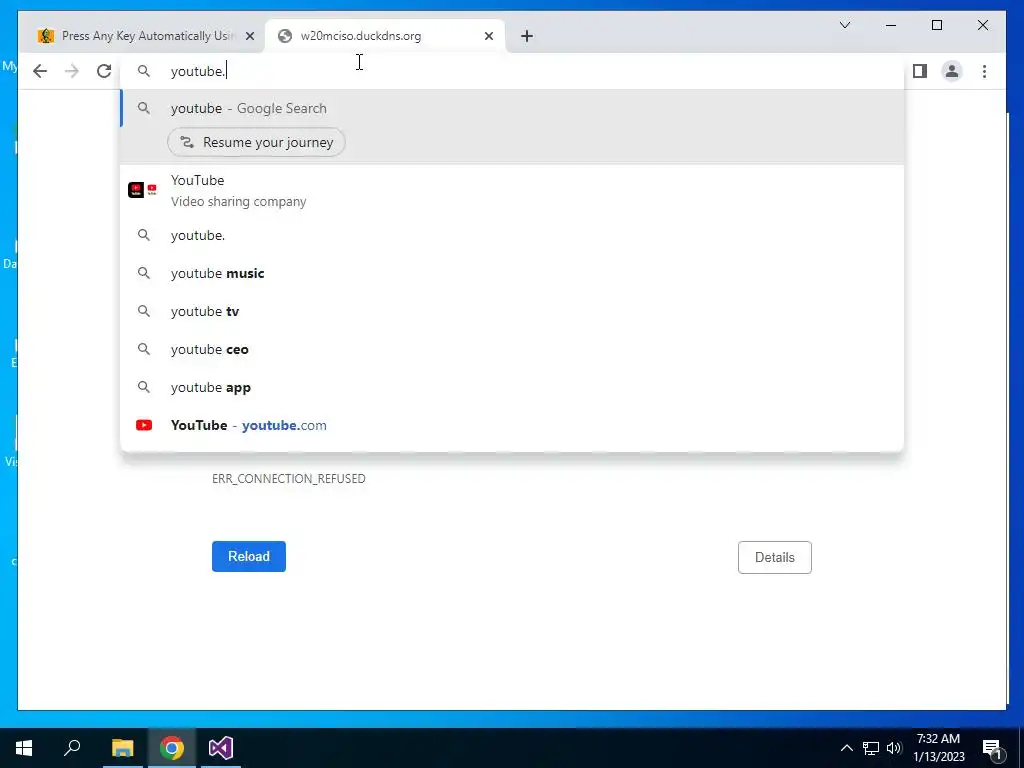Viewport: 1024px width, 768px height.
Task: Click the Details button
Action: pos(775,558)
